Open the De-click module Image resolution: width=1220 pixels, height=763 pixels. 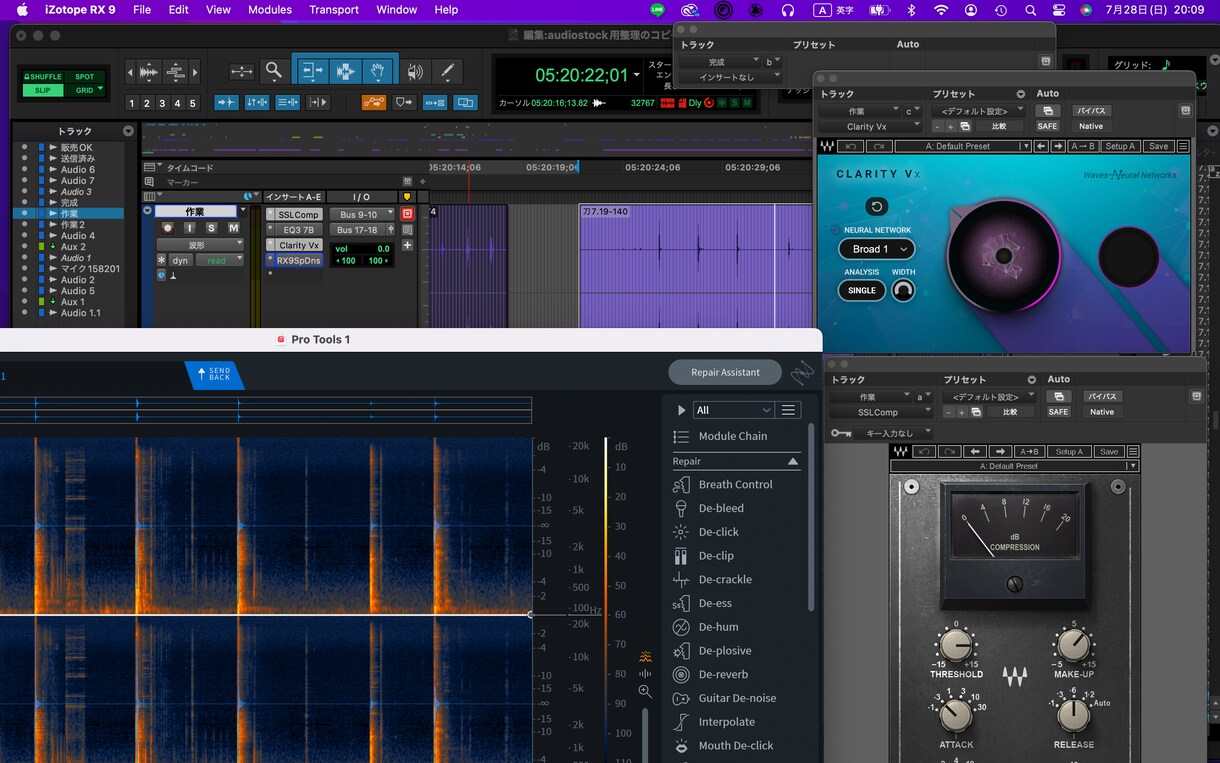click(x=718, y=532)
